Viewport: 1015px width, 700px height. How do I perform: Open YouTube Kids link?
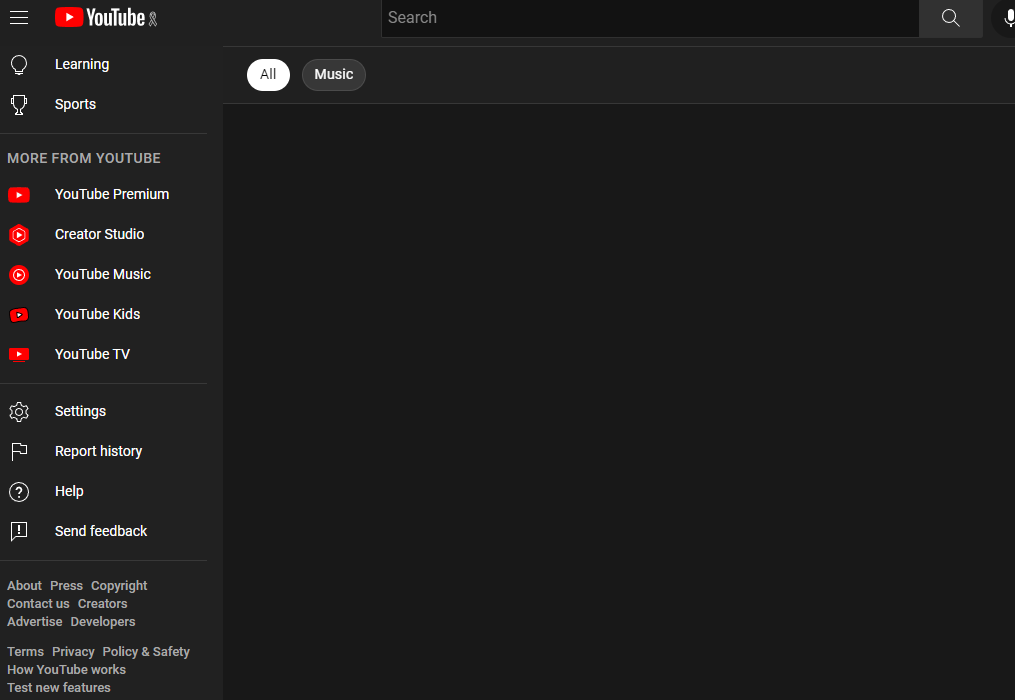tap(98, 314)
